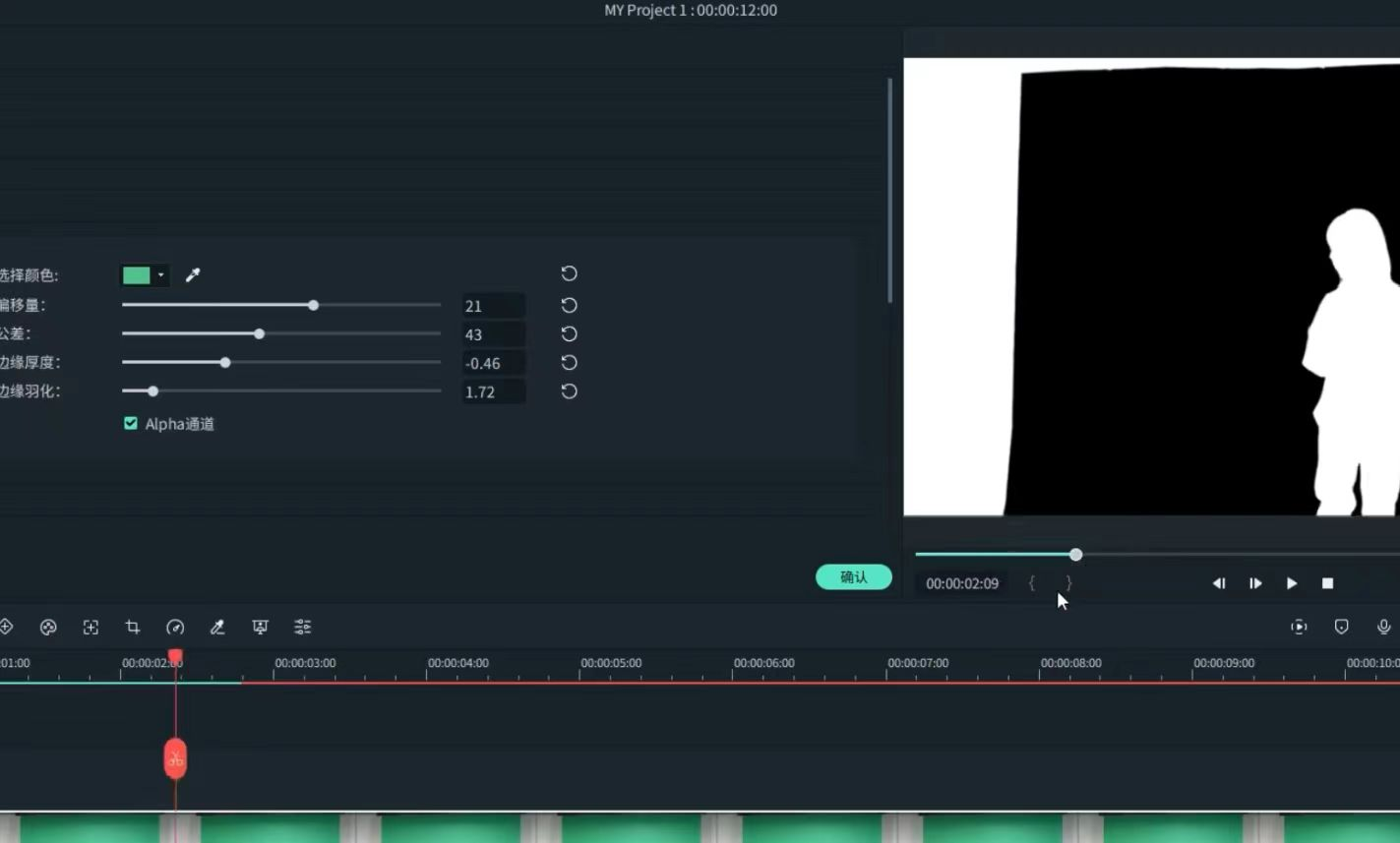The width and height of the screenshot is (1400, 843).
Task: Click the green key color swatch
Action: click(x=137, y=275)
